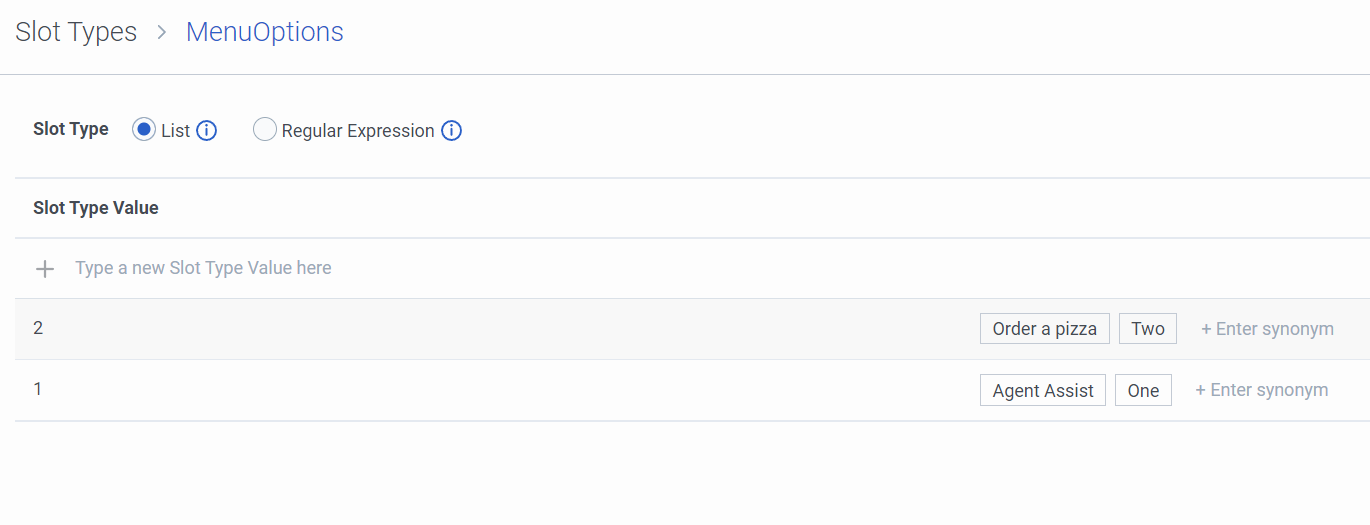
Task: Click the info icon beside Regular Expression
Action: tap(451, 131)
